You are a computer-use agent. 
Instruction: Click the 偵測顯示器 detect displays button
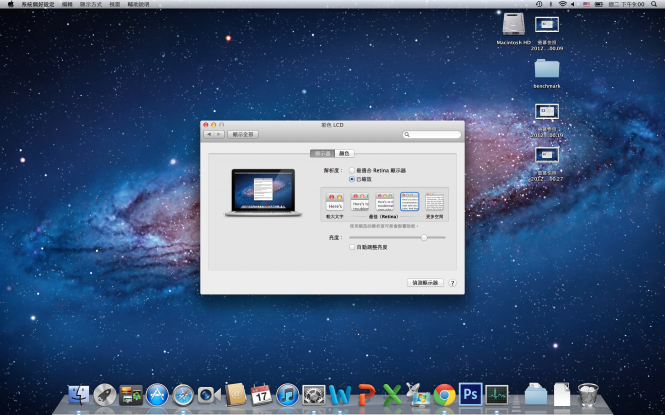point(425,283)
